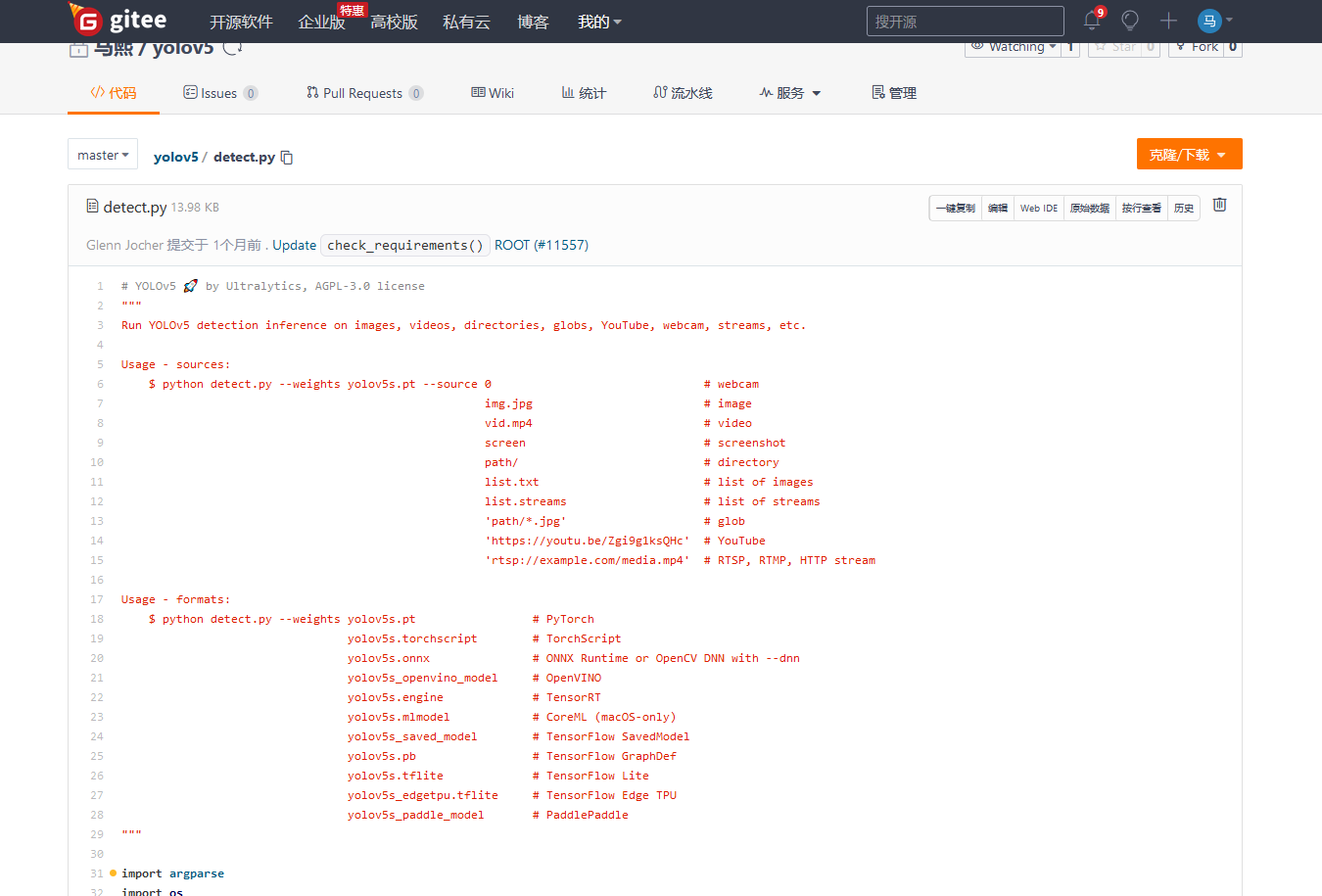The height and width of the screenshot is (896, 1322).
Task: Go to 博客 in top navigation
Action: click(x=533, y=22)
